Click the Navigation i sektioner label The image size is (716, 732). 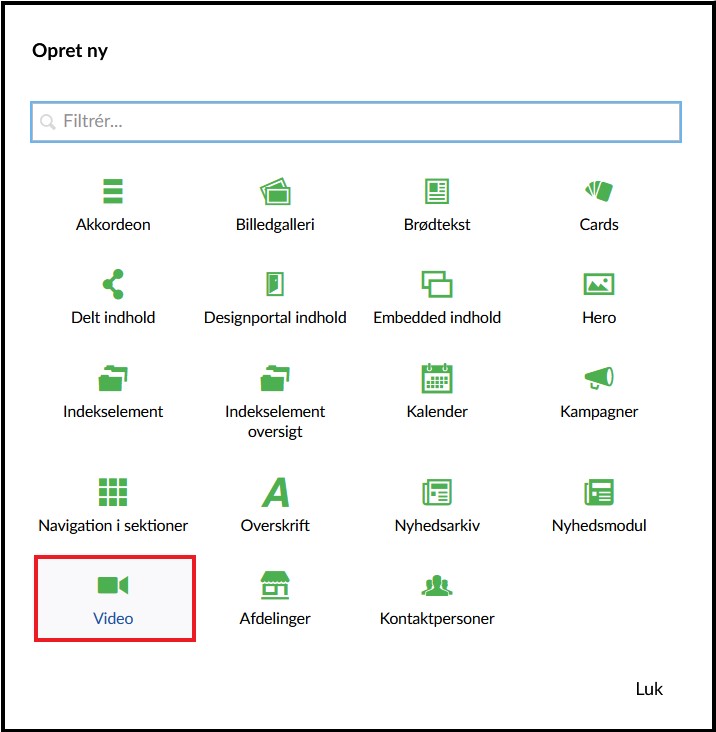[x=113, y=526]
